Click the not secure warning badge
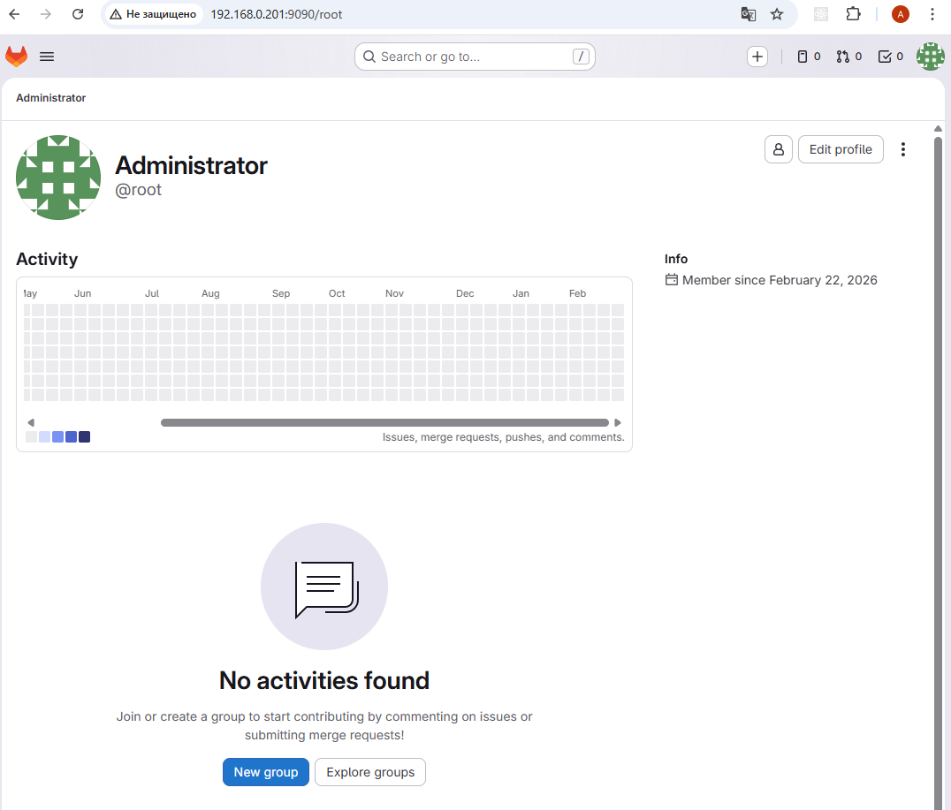This screenshot has height=810, width=951. pyautogui.click(x=153, y=14)
